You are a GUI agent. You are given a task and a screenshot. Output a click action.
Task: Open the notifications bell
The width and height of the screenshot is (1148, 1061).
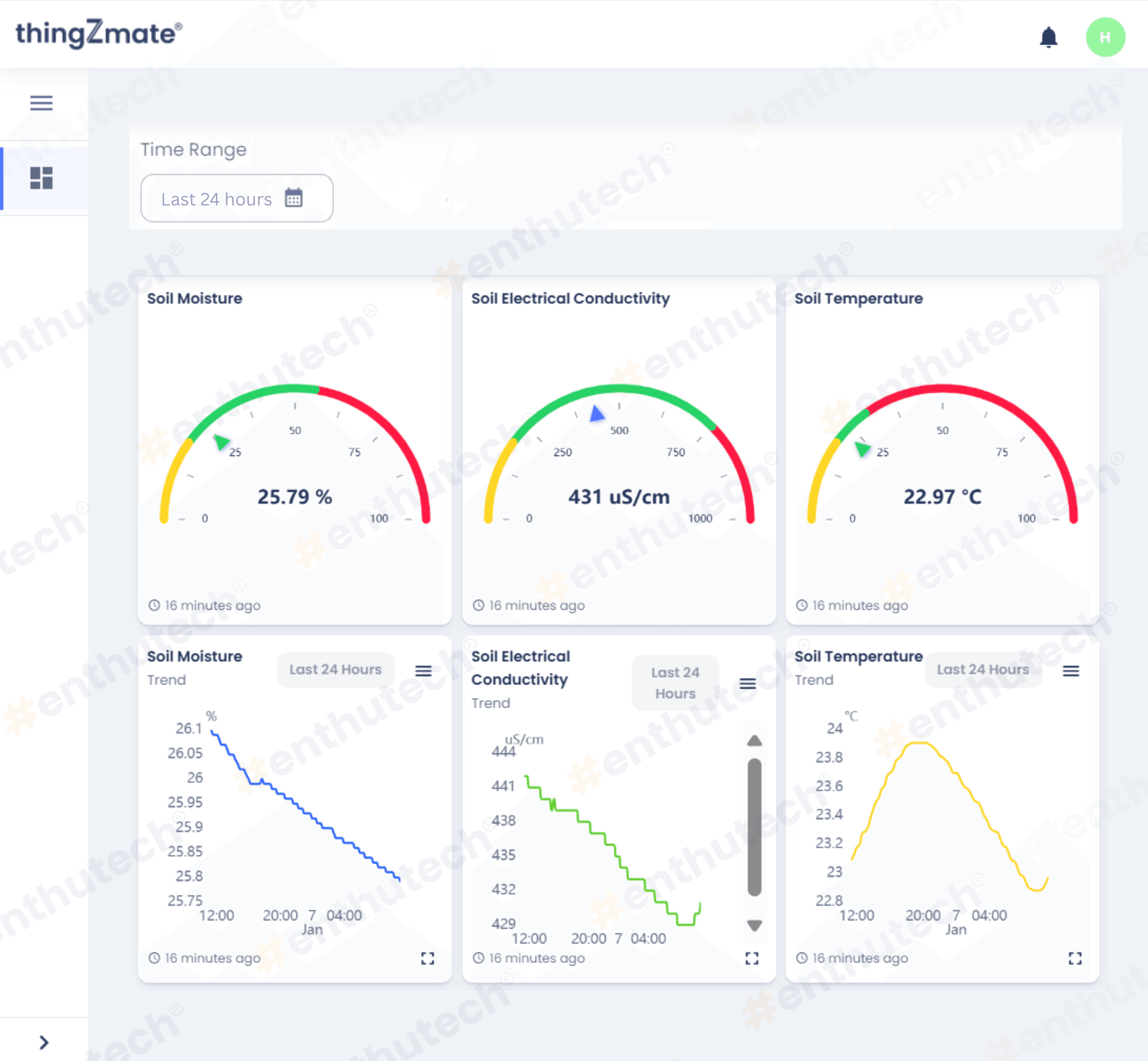[1048, 37]
